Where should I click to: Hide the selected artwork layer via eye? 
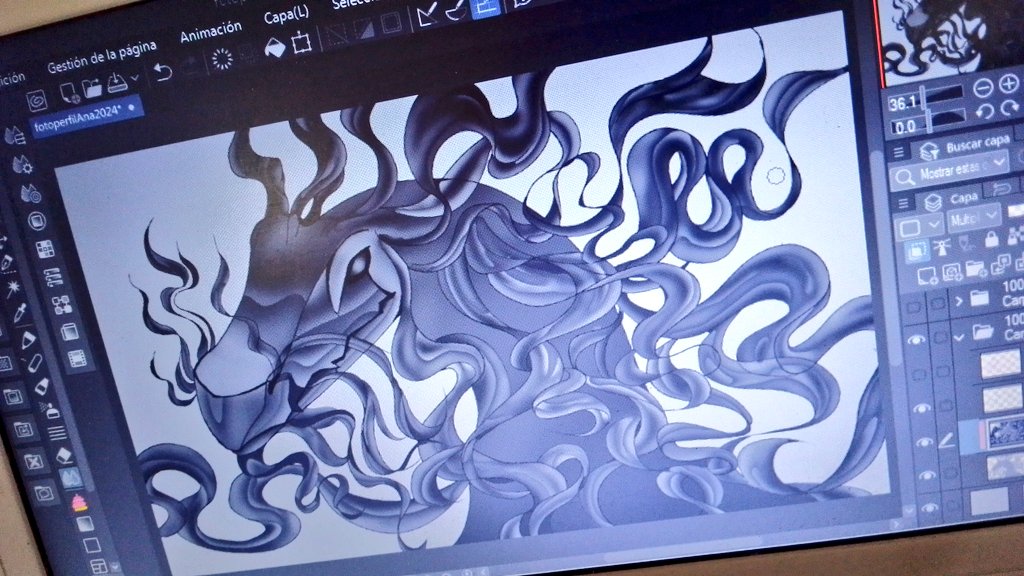pos(925,443)
